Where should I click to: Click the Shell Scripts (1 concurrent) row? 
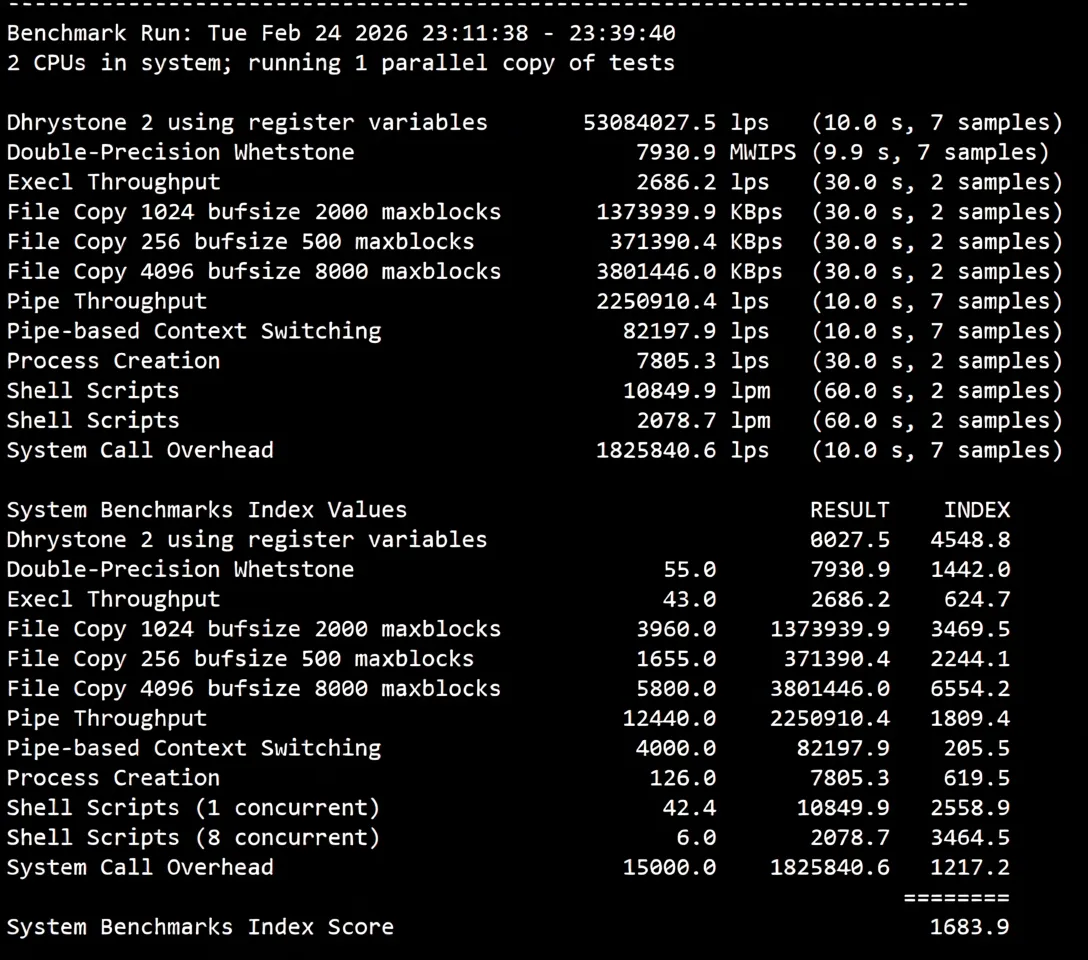coord(193,807)
